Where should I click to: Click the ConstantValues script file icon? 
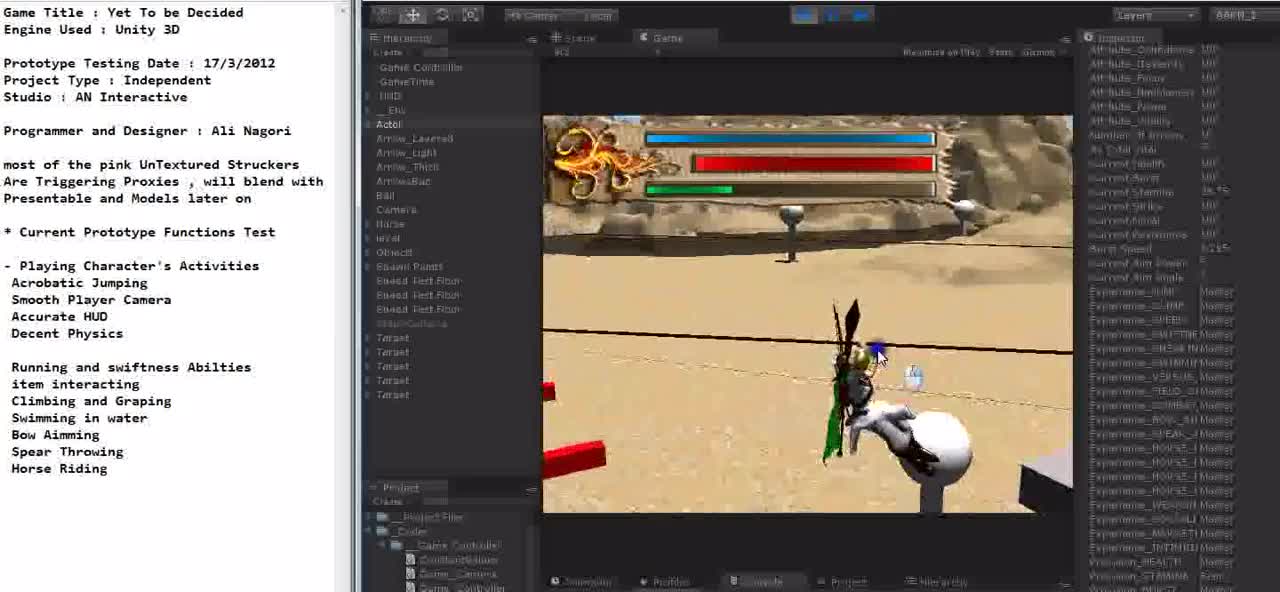pyautogui.click(x=411, y=560)
